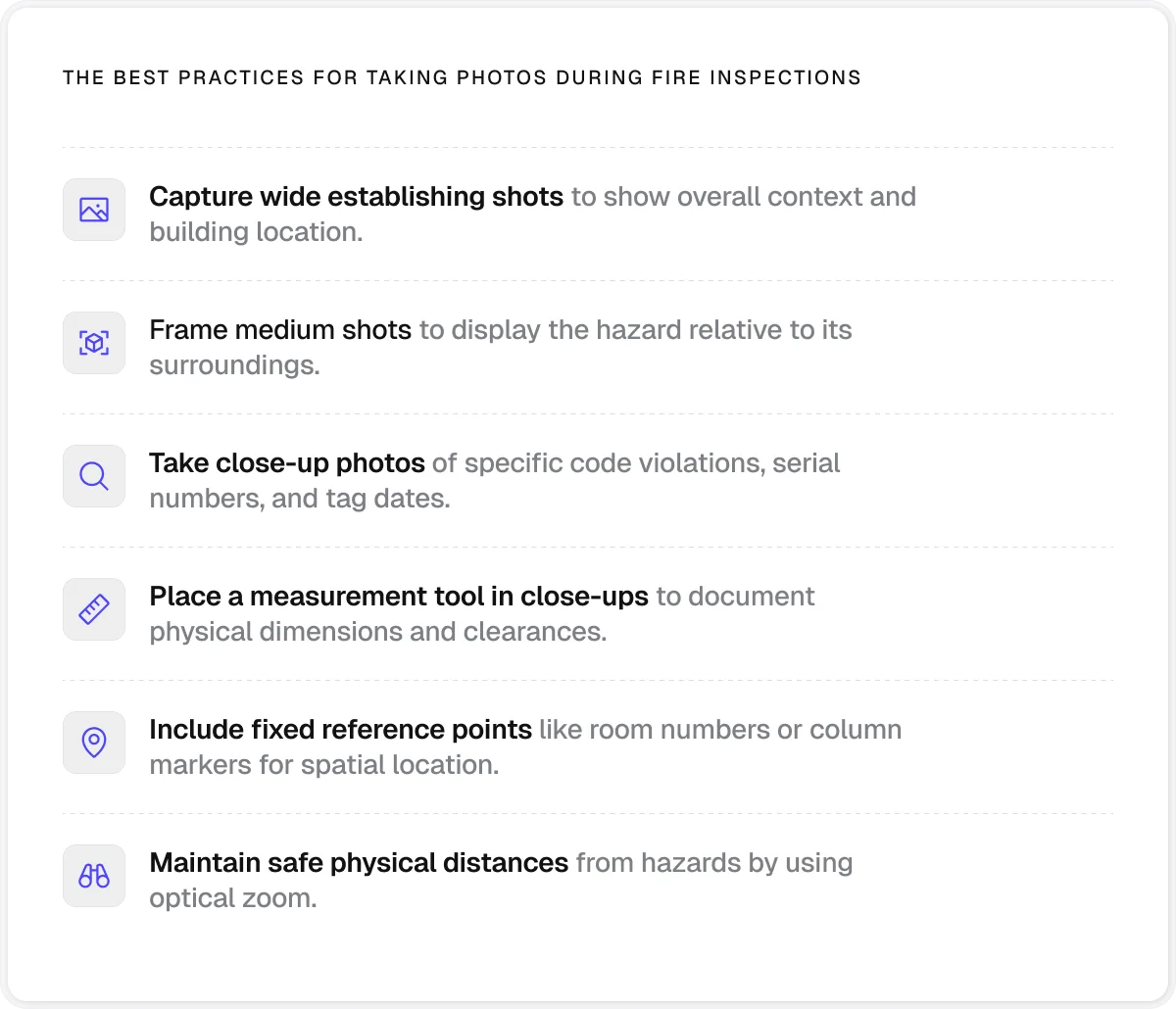Click the 'surroundings.' description line
The height and width of the screenshot is (1009, 1176).
coord(234,365)
